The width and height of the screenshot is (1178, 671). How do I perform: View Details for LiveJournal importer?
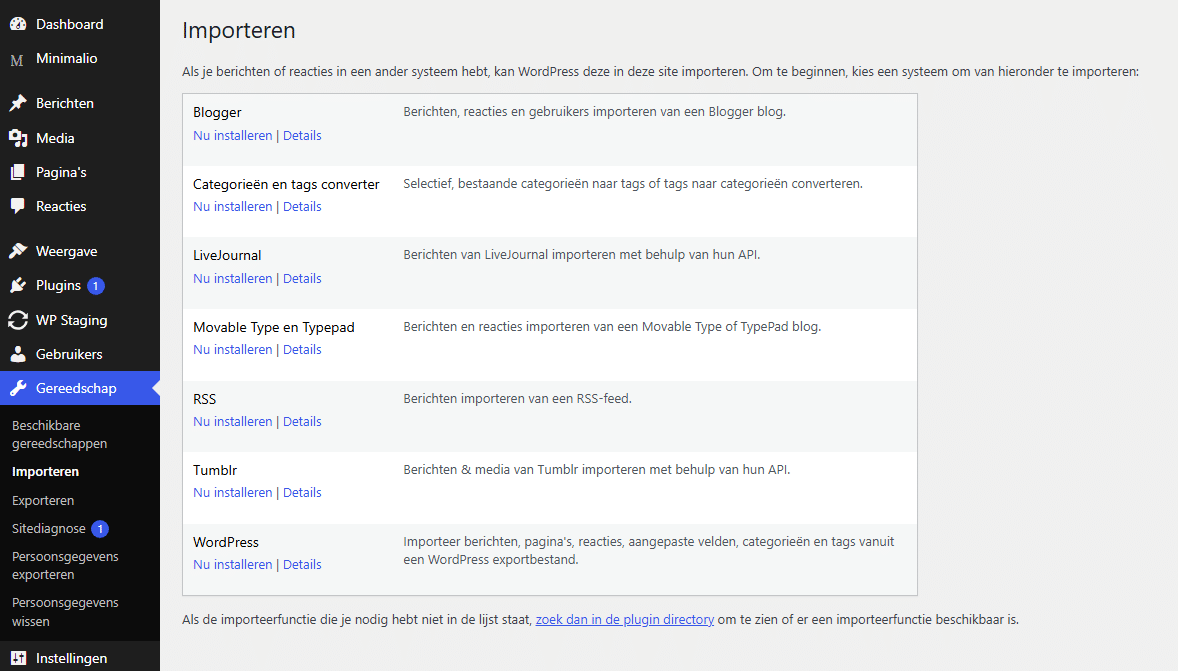[302, 279]
